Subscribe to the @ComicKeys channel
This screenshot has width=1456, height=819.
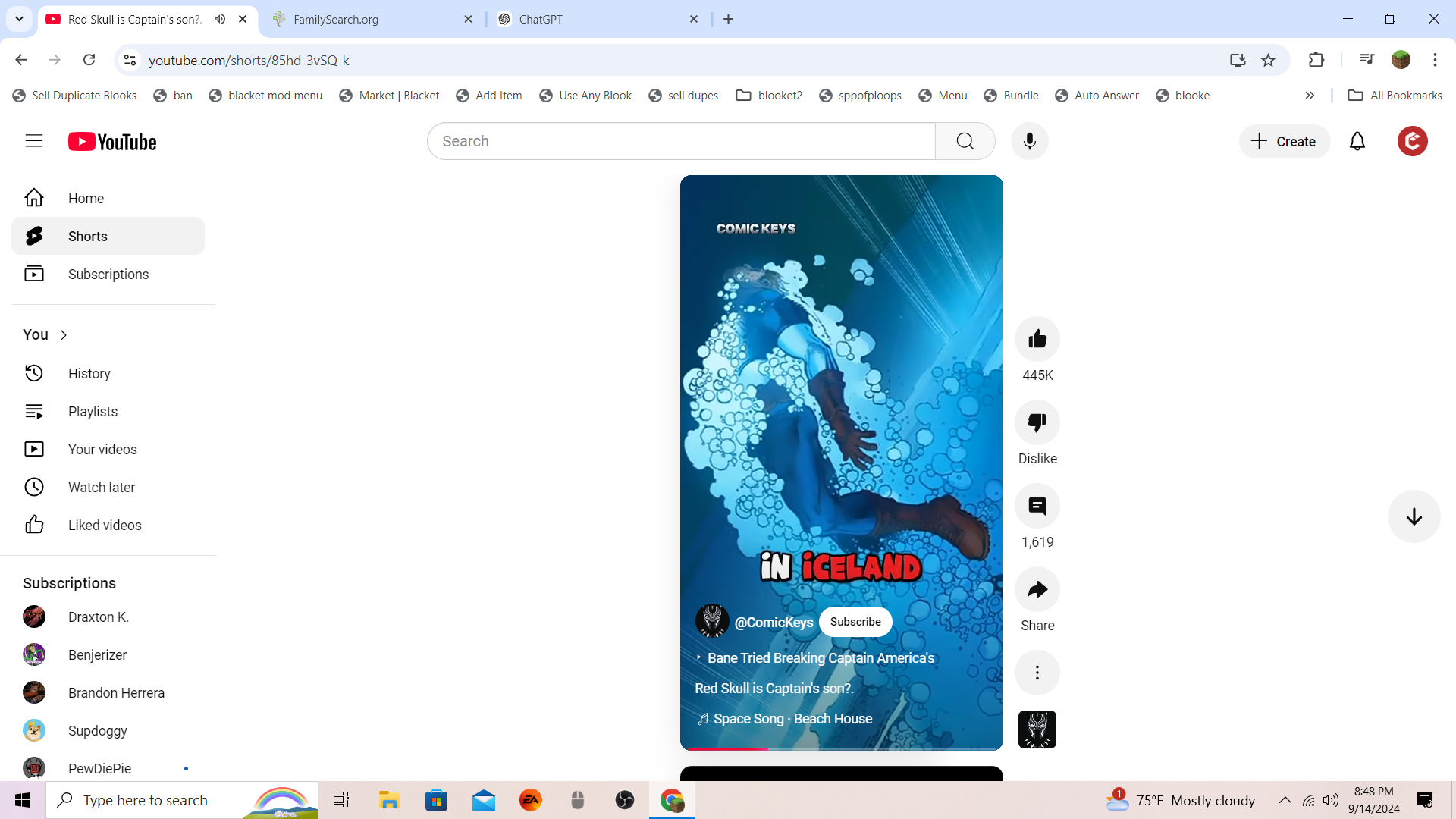pyautogui.click(x=855, y=622)
